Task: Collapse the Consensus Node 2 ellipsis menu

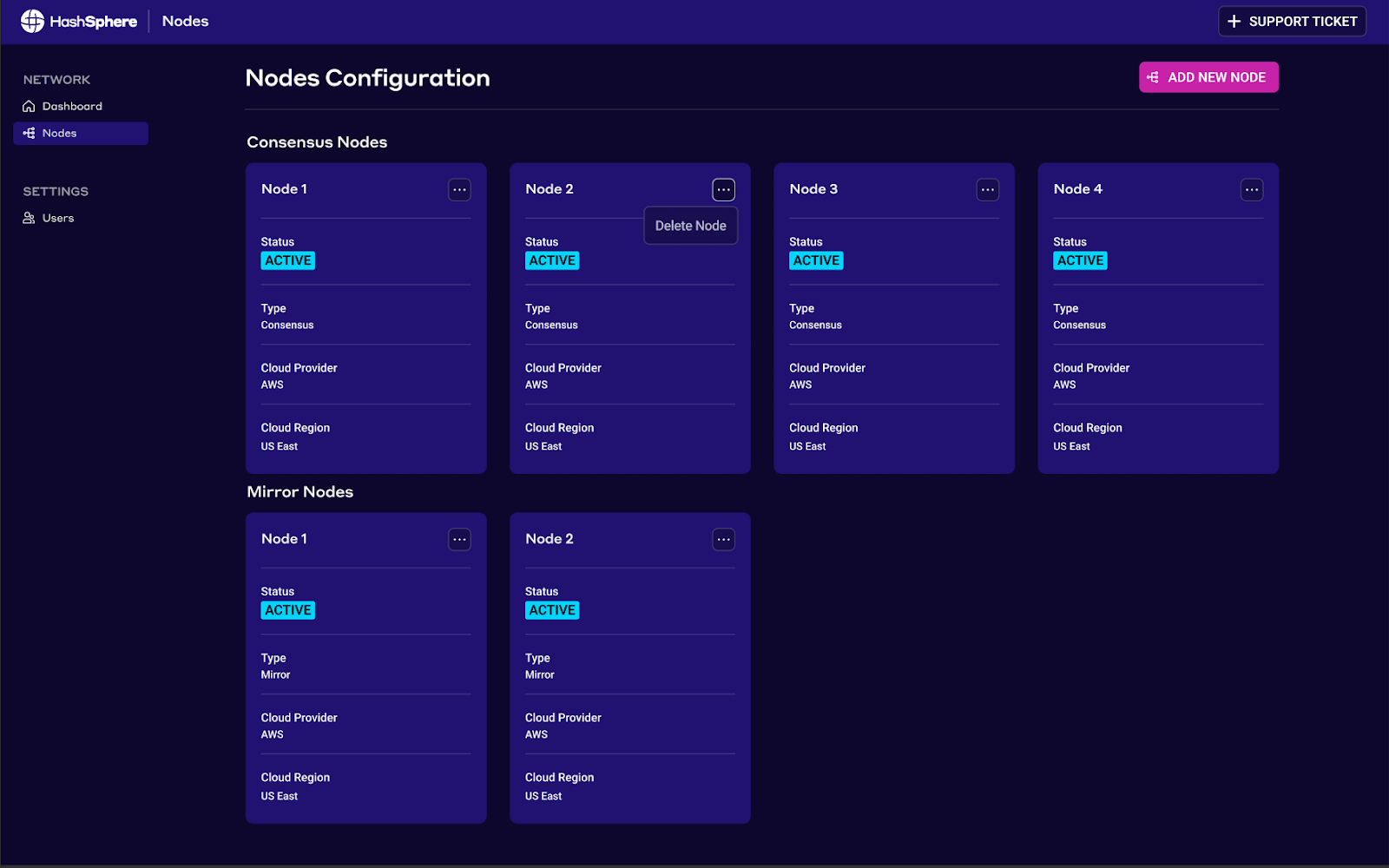Action: tap(723, 189)
